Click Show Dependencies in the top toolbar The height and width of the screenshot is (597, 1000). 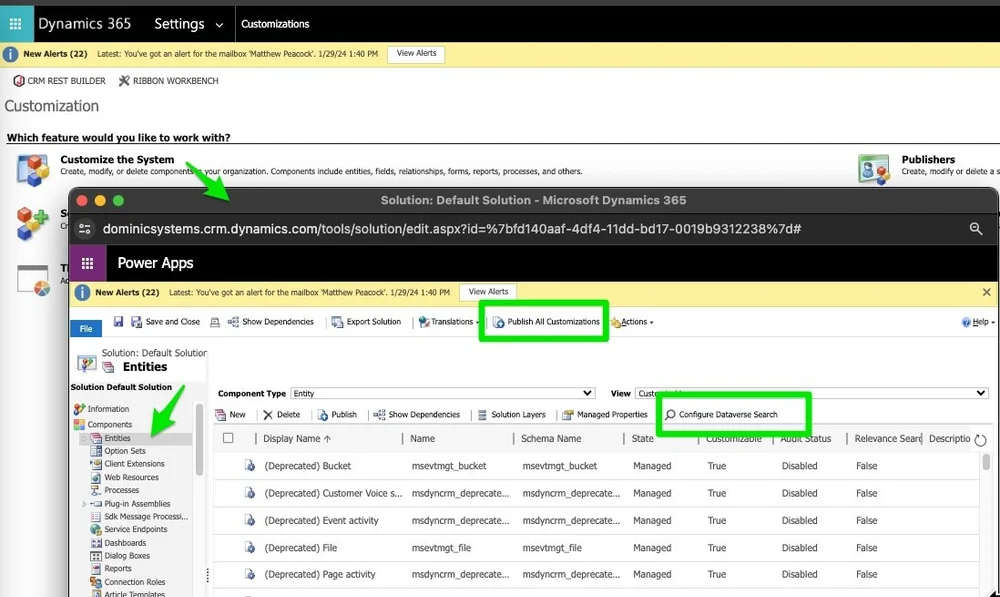point(271,322)
